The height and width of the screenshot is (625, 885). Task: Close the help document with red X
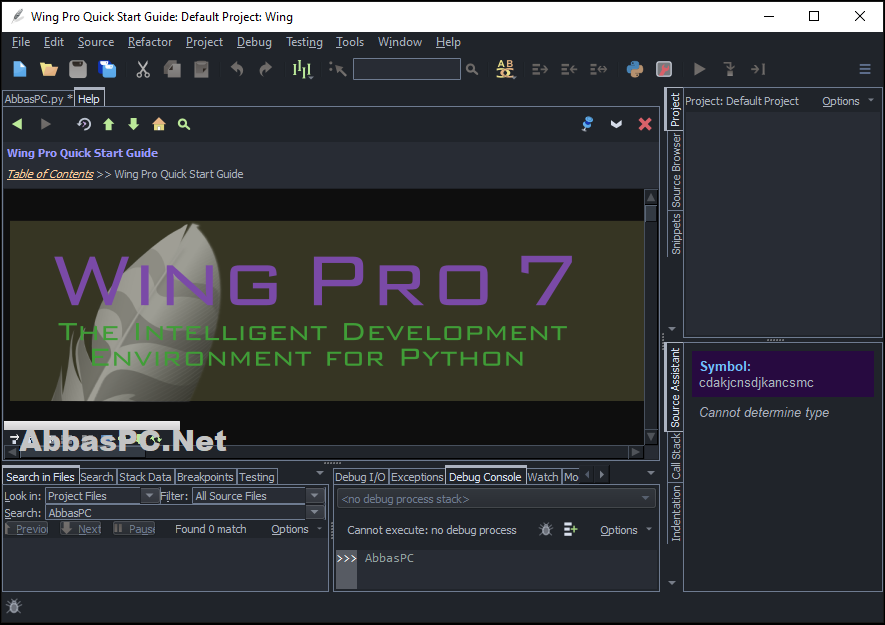coord(645,124)
